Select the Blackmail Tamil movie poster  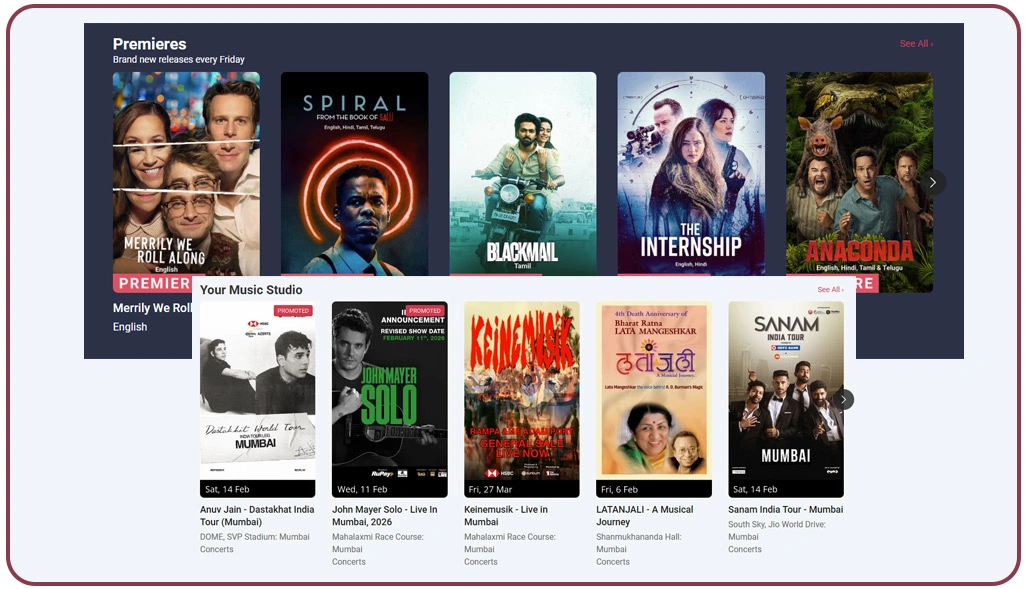click(x=523, y=173)
